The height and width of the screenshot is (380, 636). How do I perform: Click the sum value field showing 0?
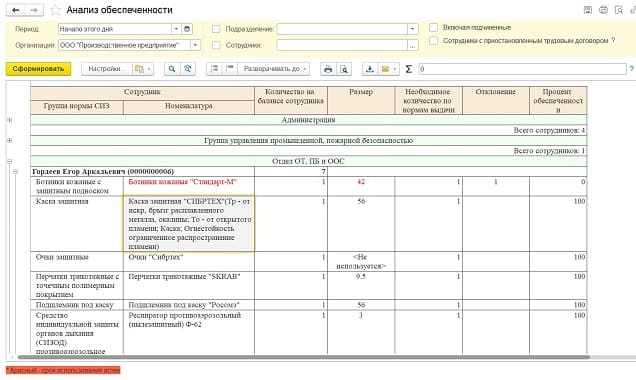[x=522, y=69]
